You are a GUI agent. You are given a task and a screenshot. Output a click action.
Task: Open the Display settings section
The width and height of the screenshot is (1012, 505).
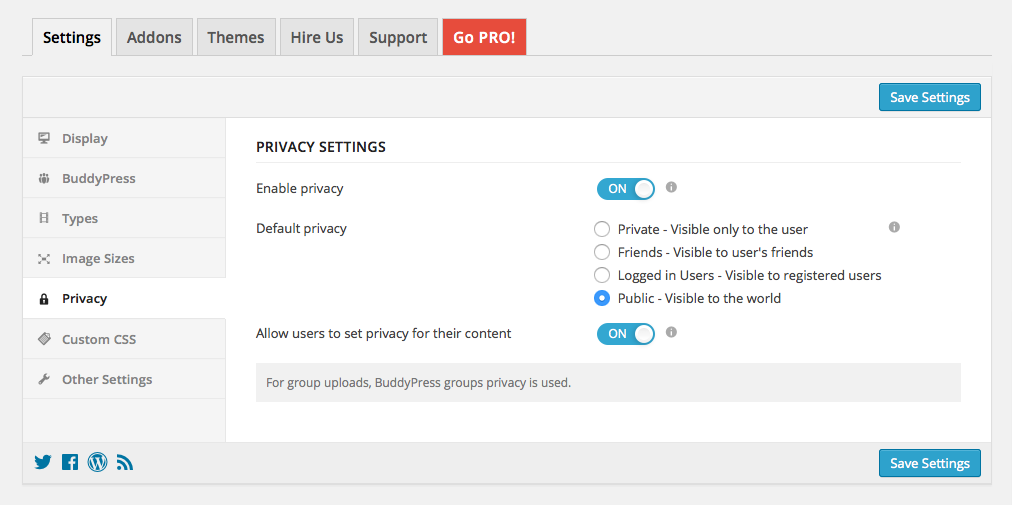click(x=84, y=138)
